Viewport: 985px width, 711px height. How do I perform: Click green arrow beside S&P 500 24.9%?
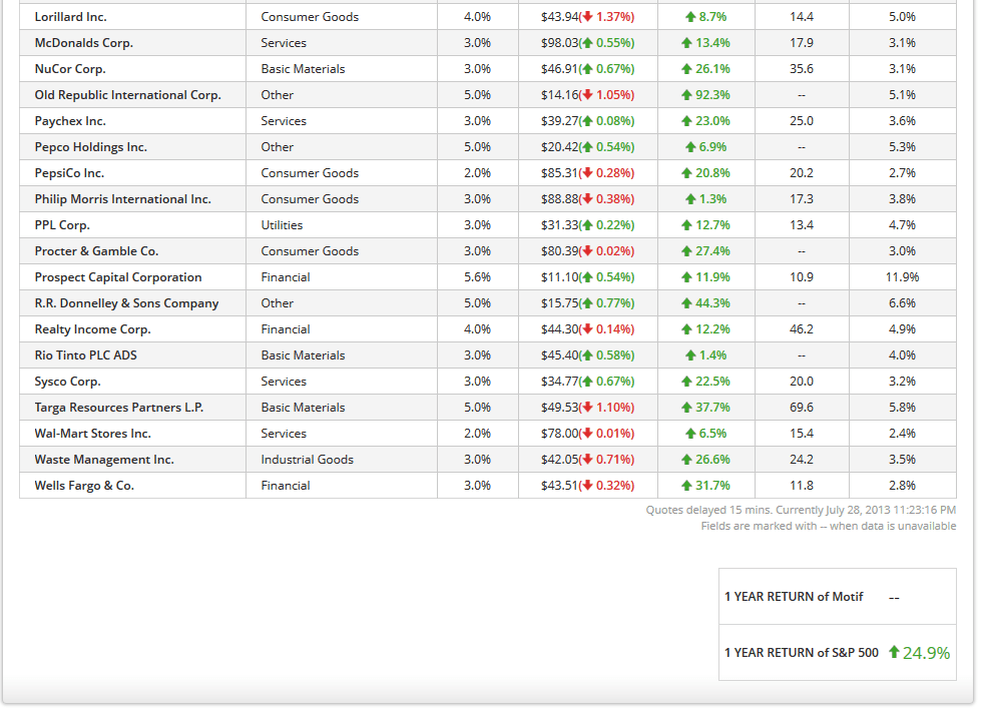pos(894,653)
